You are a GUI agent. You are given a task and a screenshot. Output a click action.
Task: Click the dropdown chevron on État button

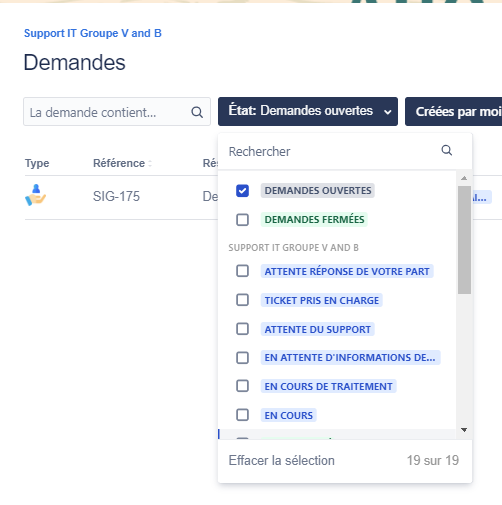[x=387, y=112]
